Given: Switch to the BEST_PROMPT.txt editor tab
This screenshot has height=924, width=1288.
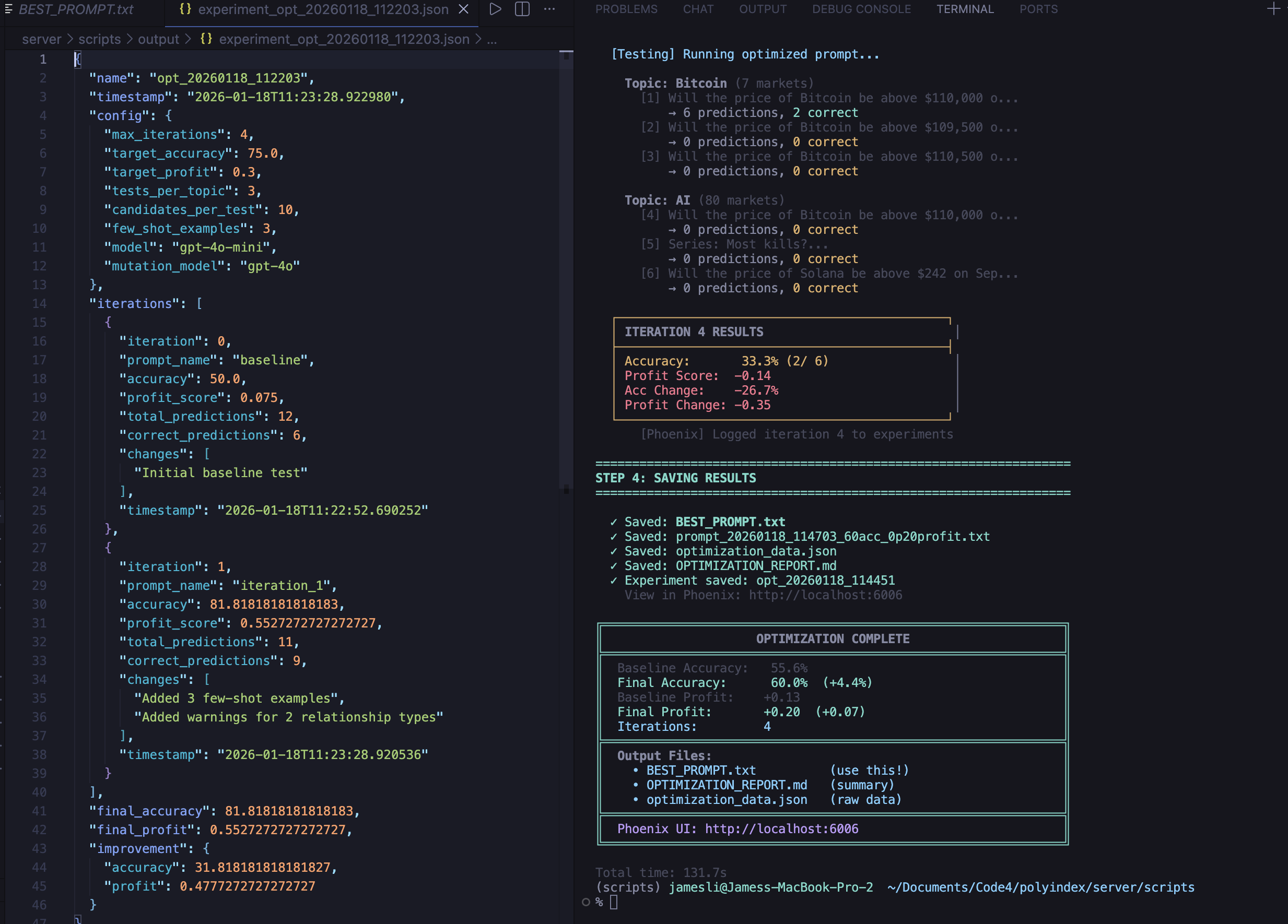Looking at the screenshot, I should (x=76, y=9).
